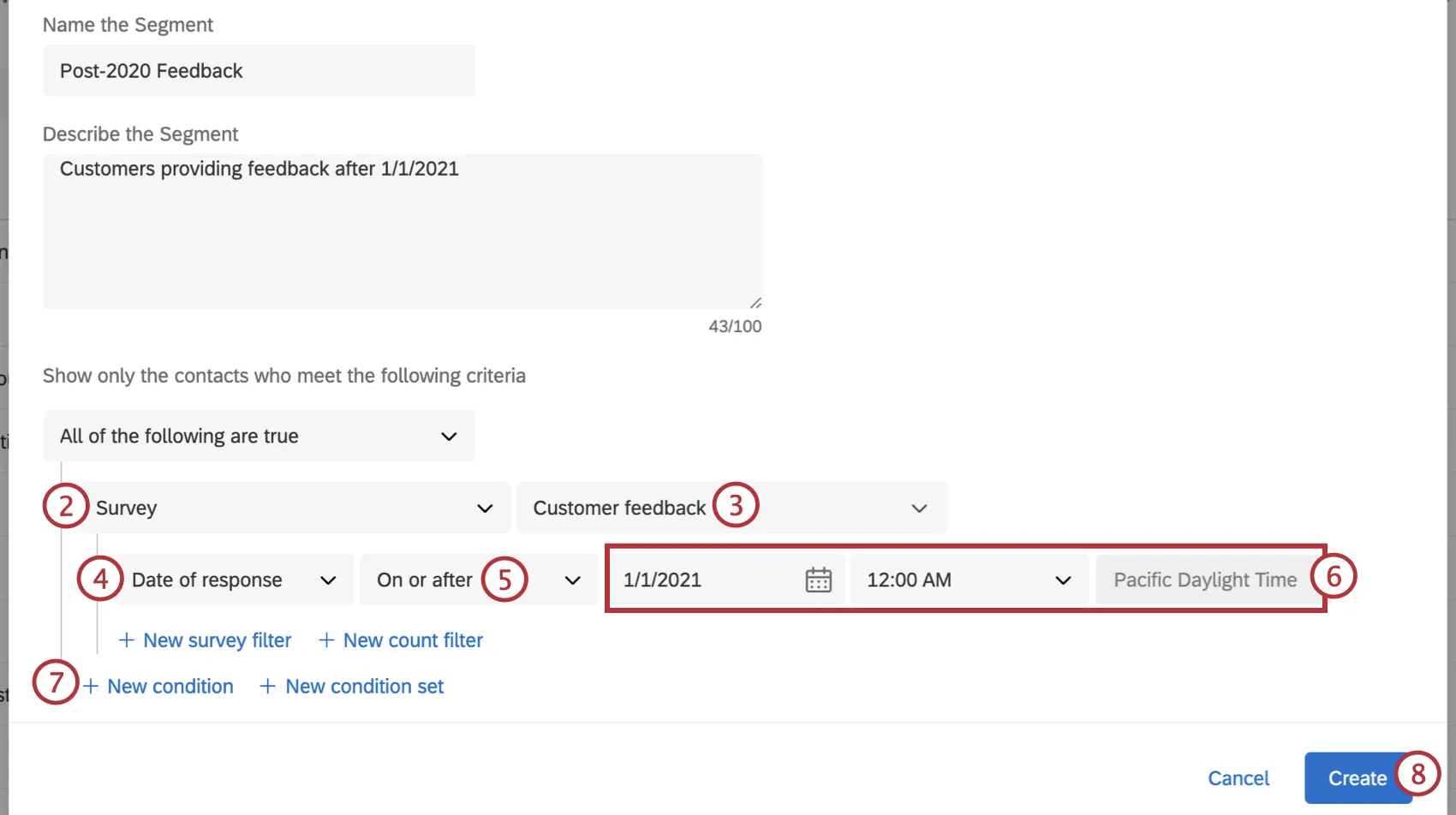Click the plus icon next to New condition set
Screen dimensions: 1456x815
coord(267,686)
